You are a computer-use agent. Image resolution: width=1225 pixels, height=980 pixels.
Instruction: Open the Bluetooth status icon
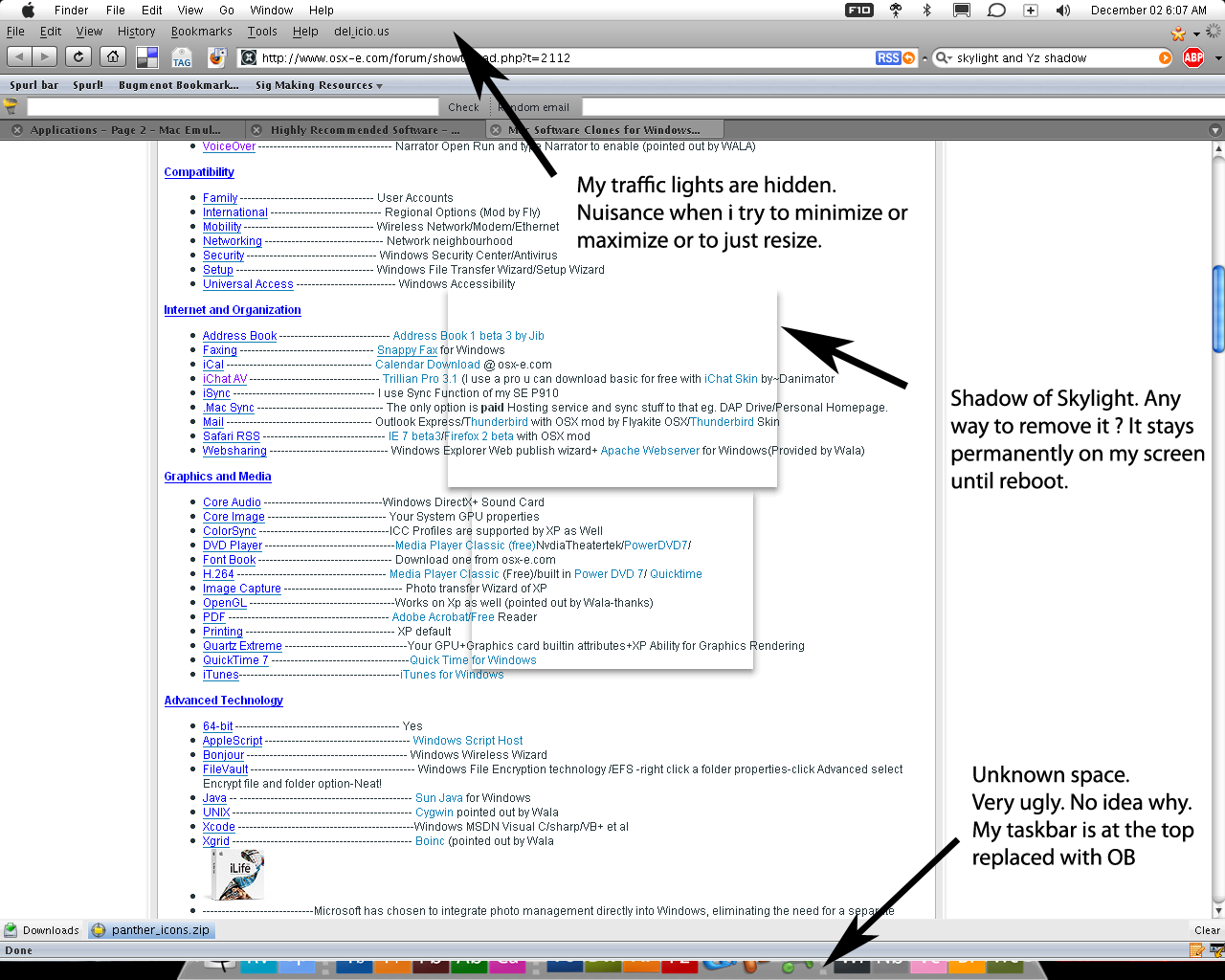(x=926, y=11)
